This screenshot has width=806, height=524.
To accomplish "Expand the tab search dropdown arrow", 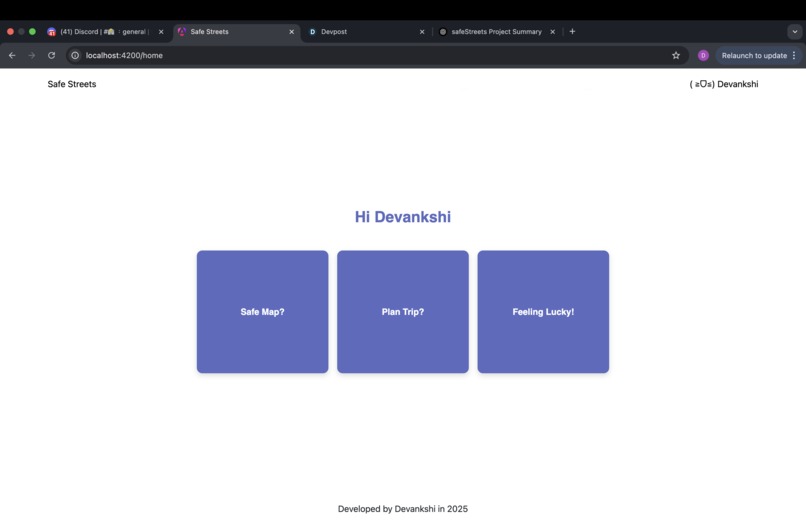I will [x=795, y=31].
